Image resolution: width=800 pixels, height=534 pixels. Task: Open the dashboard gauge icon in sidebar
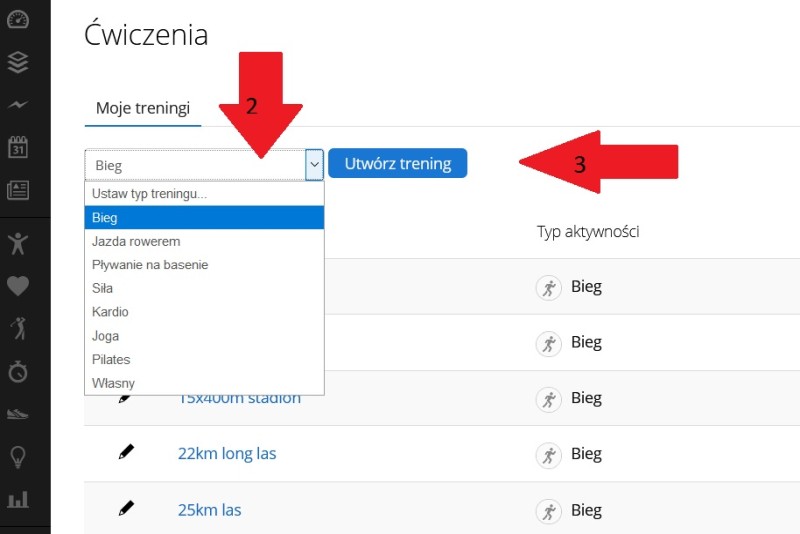point(18,19)
